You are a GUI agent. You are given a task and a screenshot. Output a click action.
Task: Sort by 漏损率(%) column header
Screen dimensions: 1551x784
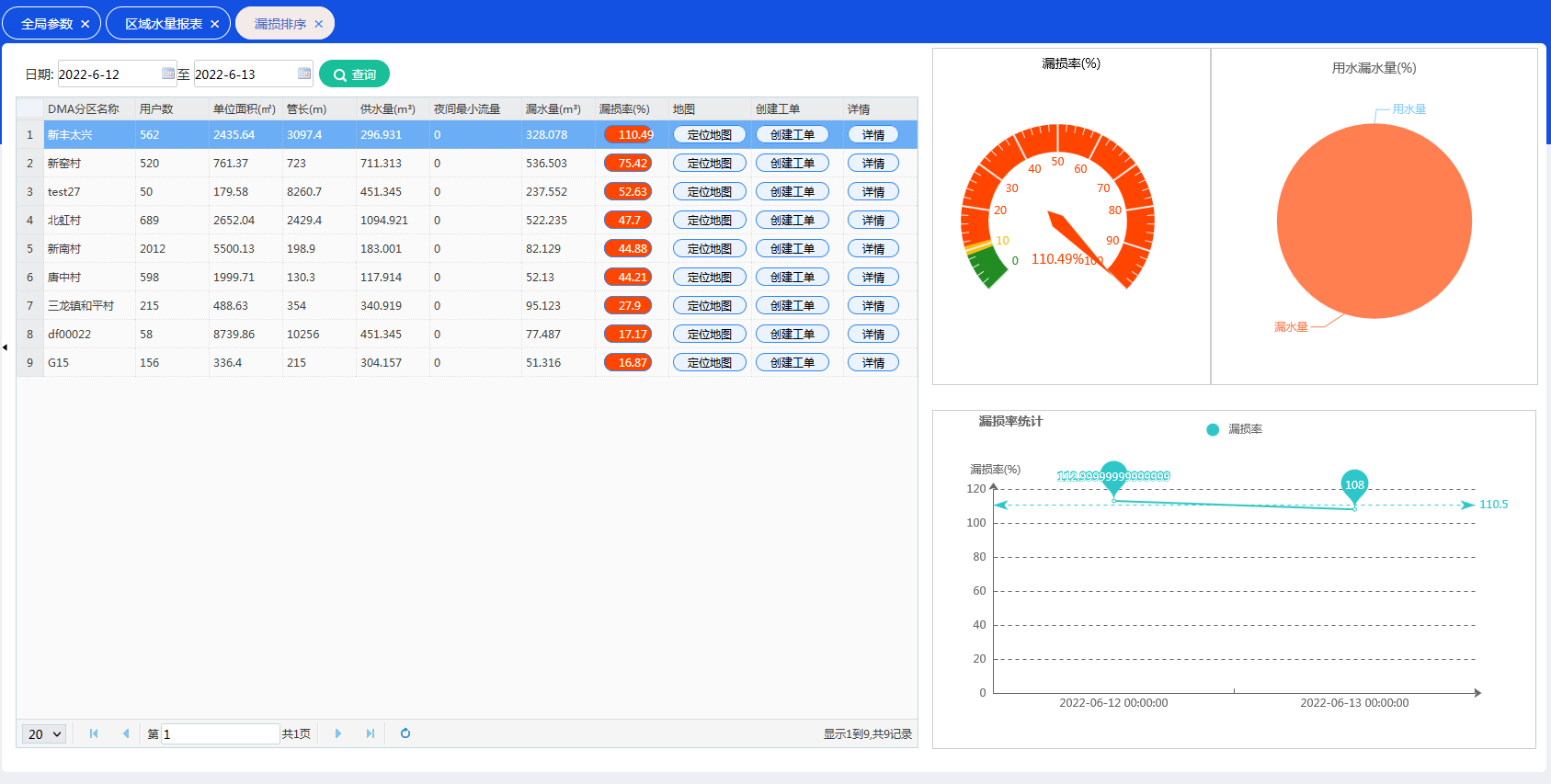pyautogui.click(x=624, y=109)
